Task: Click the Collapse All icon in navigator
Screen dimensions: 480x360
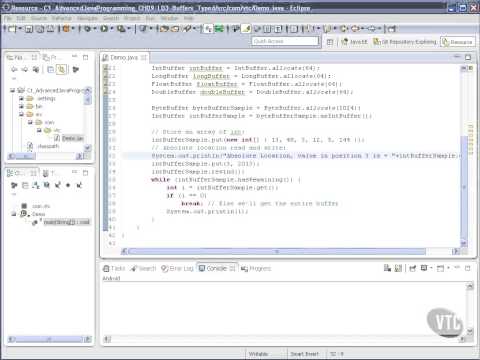Action: (51, 69)
